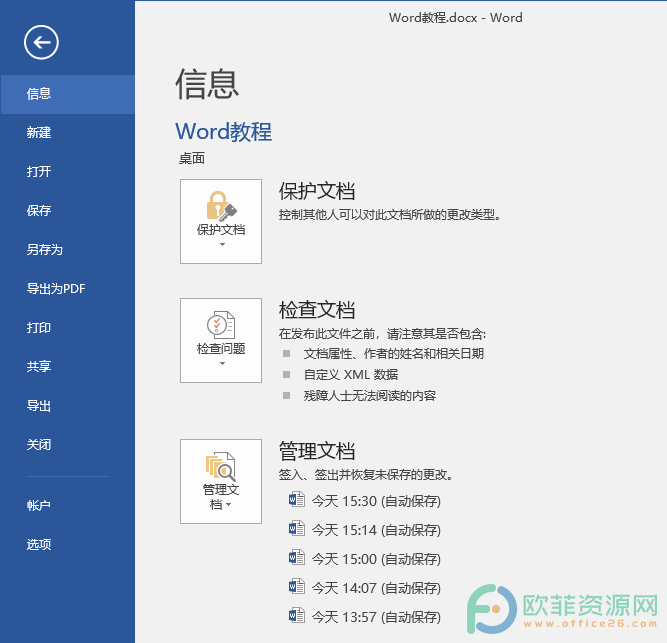The image size is (667, 643).
Task: Click 签入、签出并恢复未保存的更改 description
Action: (x=366, y=475)
